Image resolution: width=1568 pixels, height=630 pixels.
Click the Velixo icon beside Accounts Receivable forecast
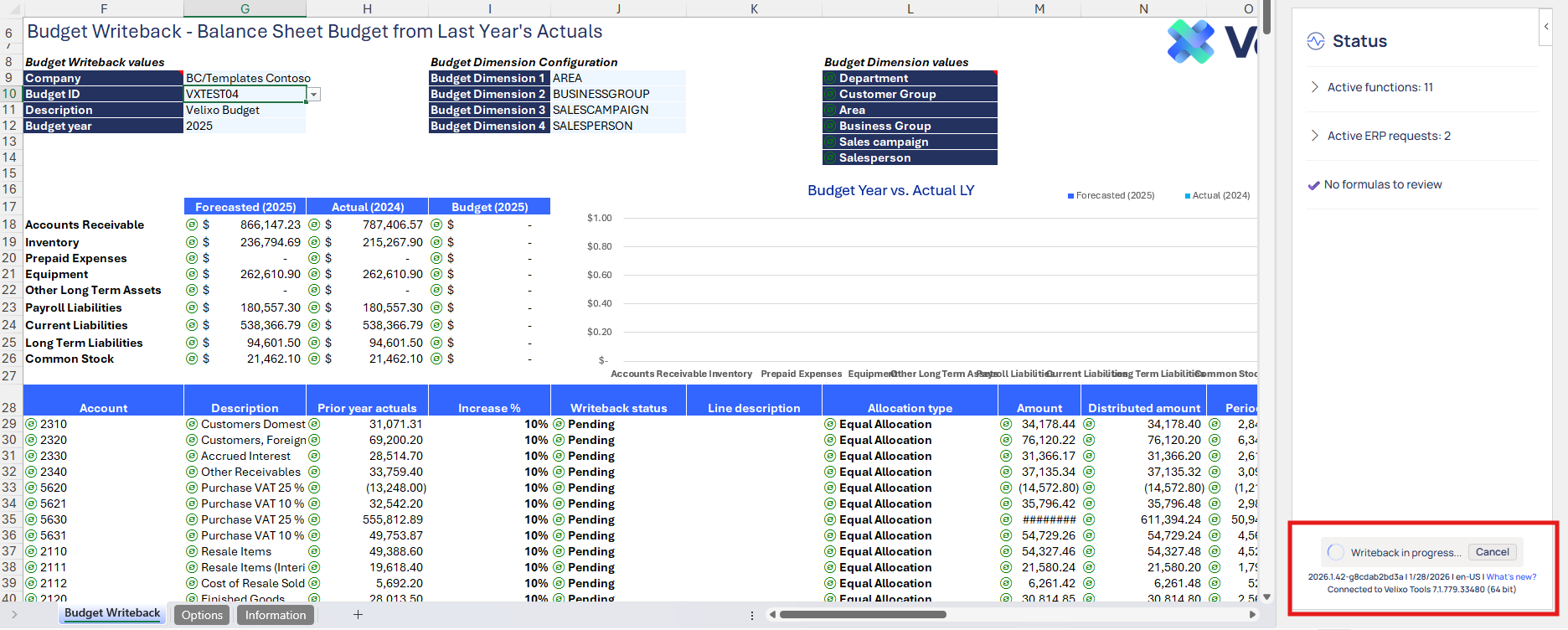pos(192,225)
